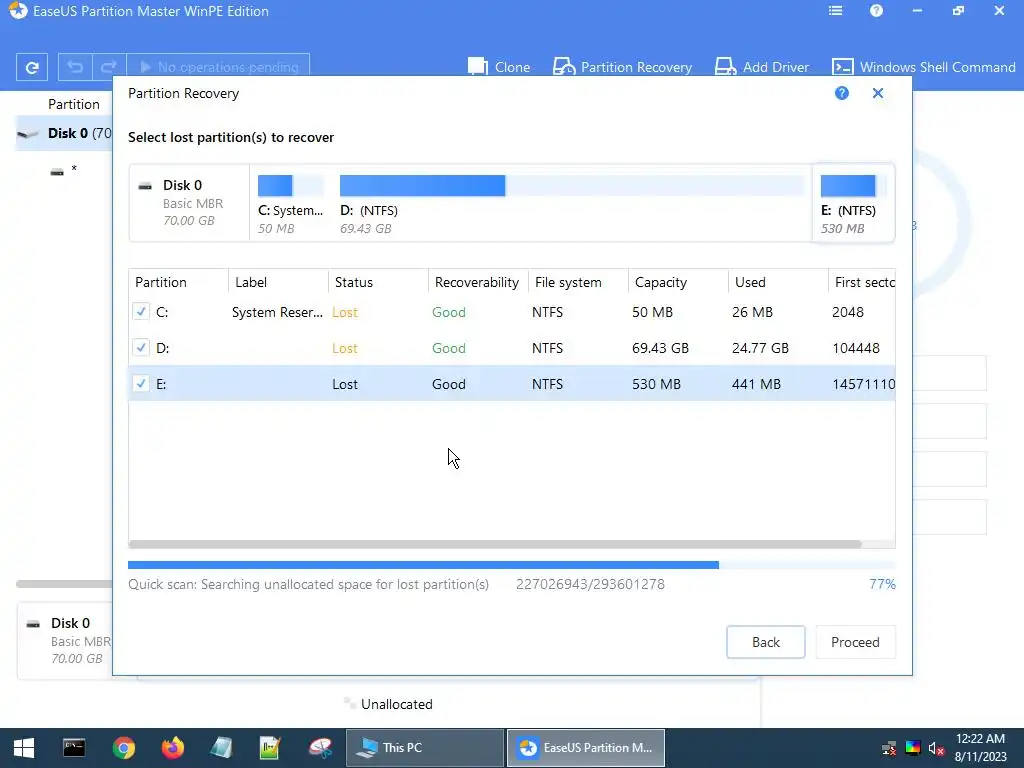Image resolution: width=1024 pixels, height=768 pixels.
Task: Open help inside Partition Recovery dialog
Action: (x=842, y=93)
